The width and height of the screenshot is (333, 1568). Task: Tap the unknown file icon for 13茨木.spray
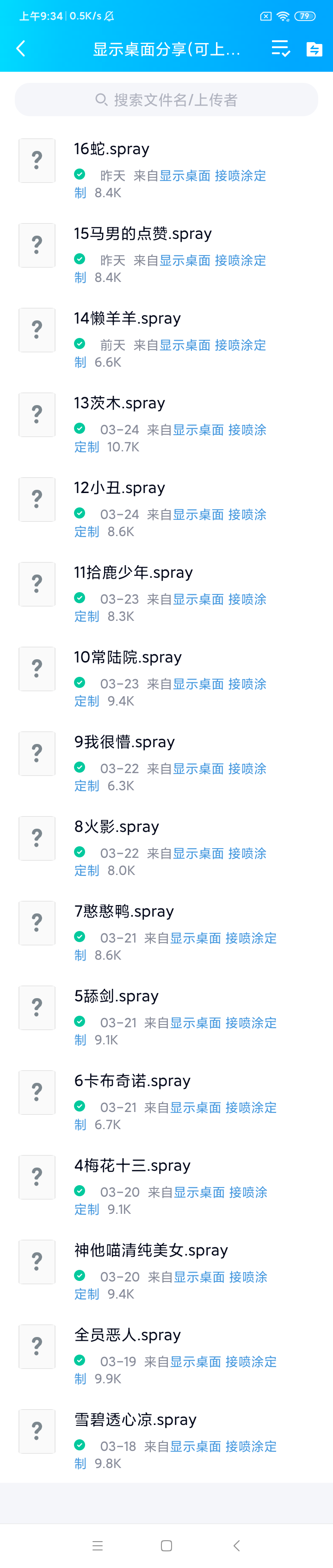[37, 414]
